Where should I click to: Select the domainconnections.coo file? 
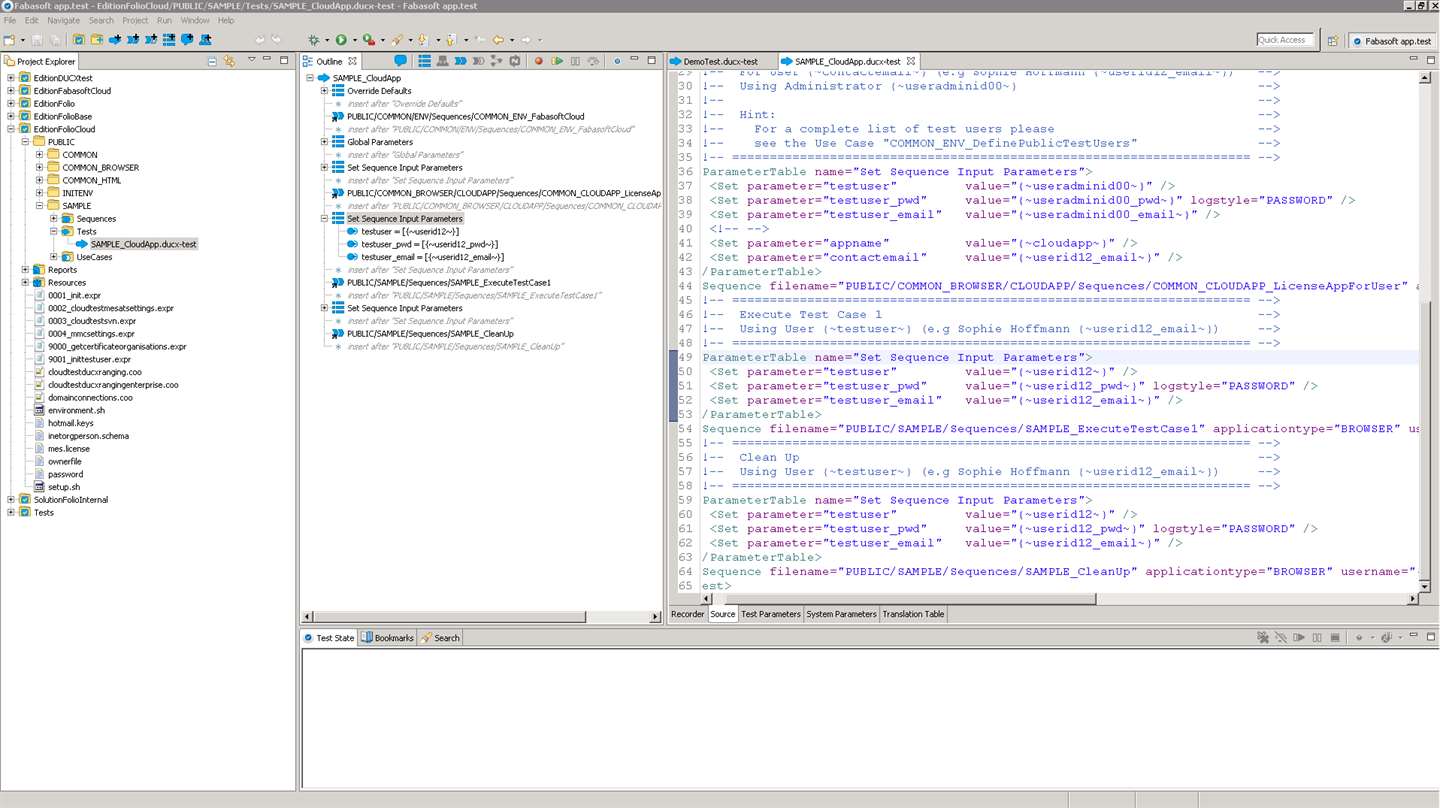pos(83,398)
